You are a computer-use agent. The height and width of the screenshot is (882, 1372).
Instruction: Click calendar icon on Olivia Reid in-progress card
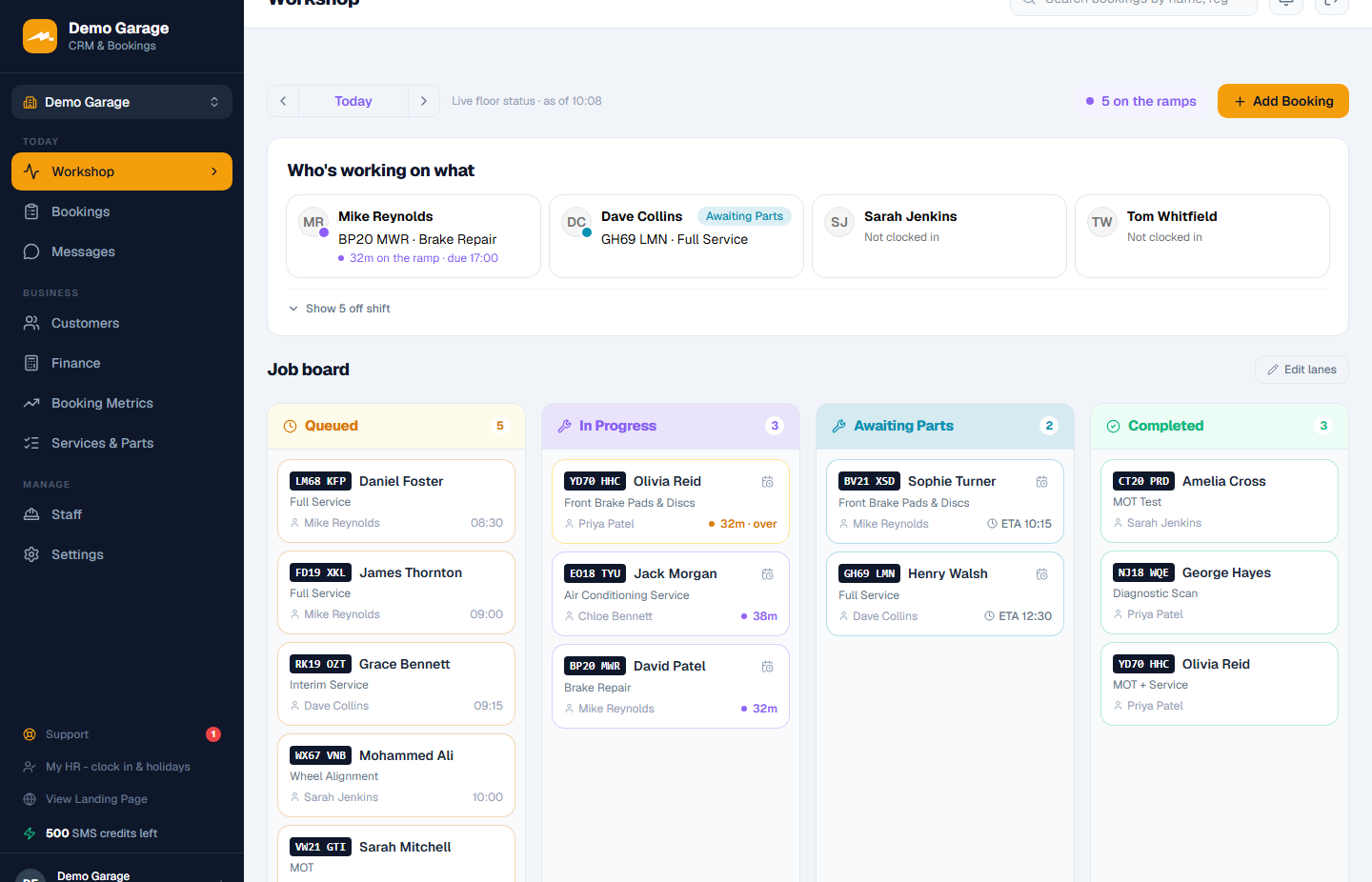pyautogui.click(x=768, y=482)
